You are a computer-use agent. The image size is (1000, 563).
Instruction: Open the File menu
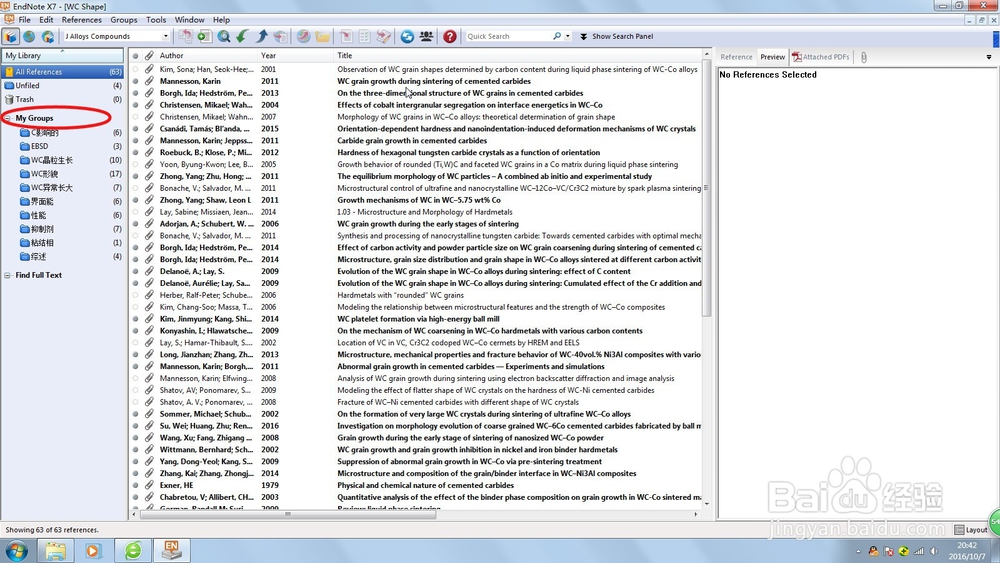click(24, 20)
